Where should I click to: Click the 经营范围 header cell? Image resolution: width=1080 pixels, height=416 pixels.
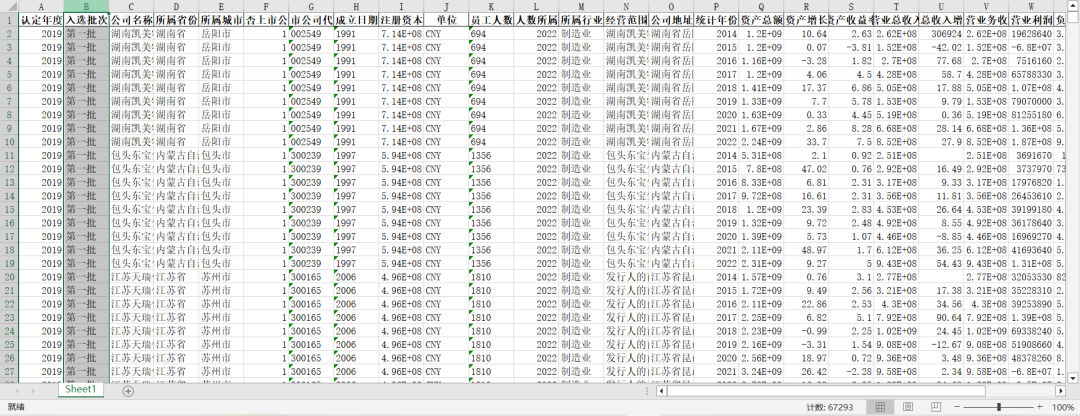[626, 19]
